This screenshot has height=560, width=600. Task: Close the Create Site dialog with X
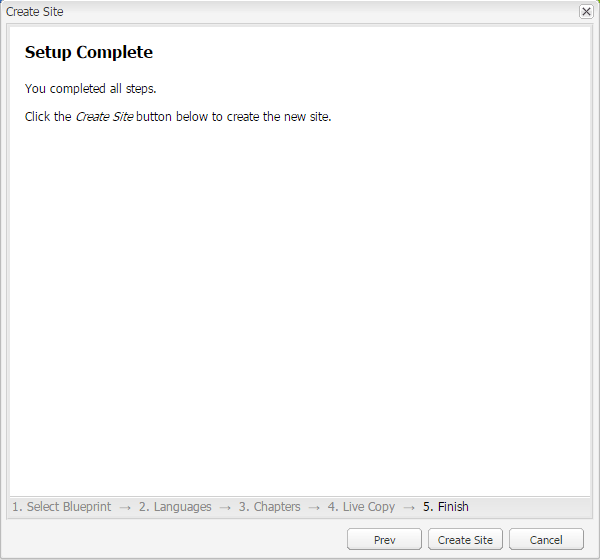pos(586,12)
